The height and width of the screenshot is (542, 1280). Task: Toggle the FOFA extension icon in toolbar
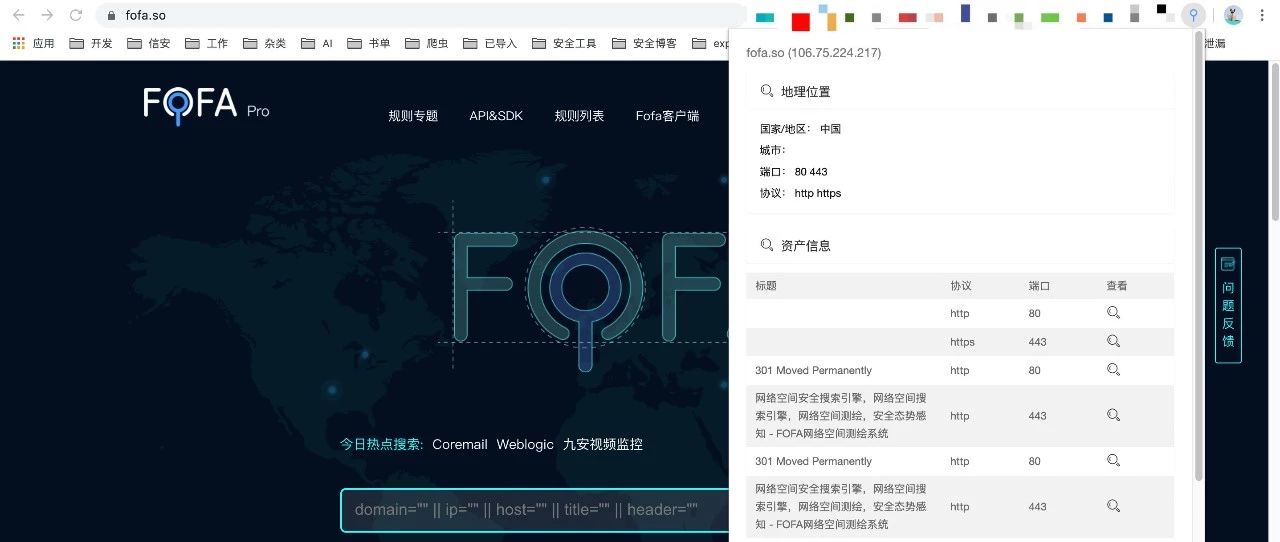pyautogui.click(x=1193, y=15)
